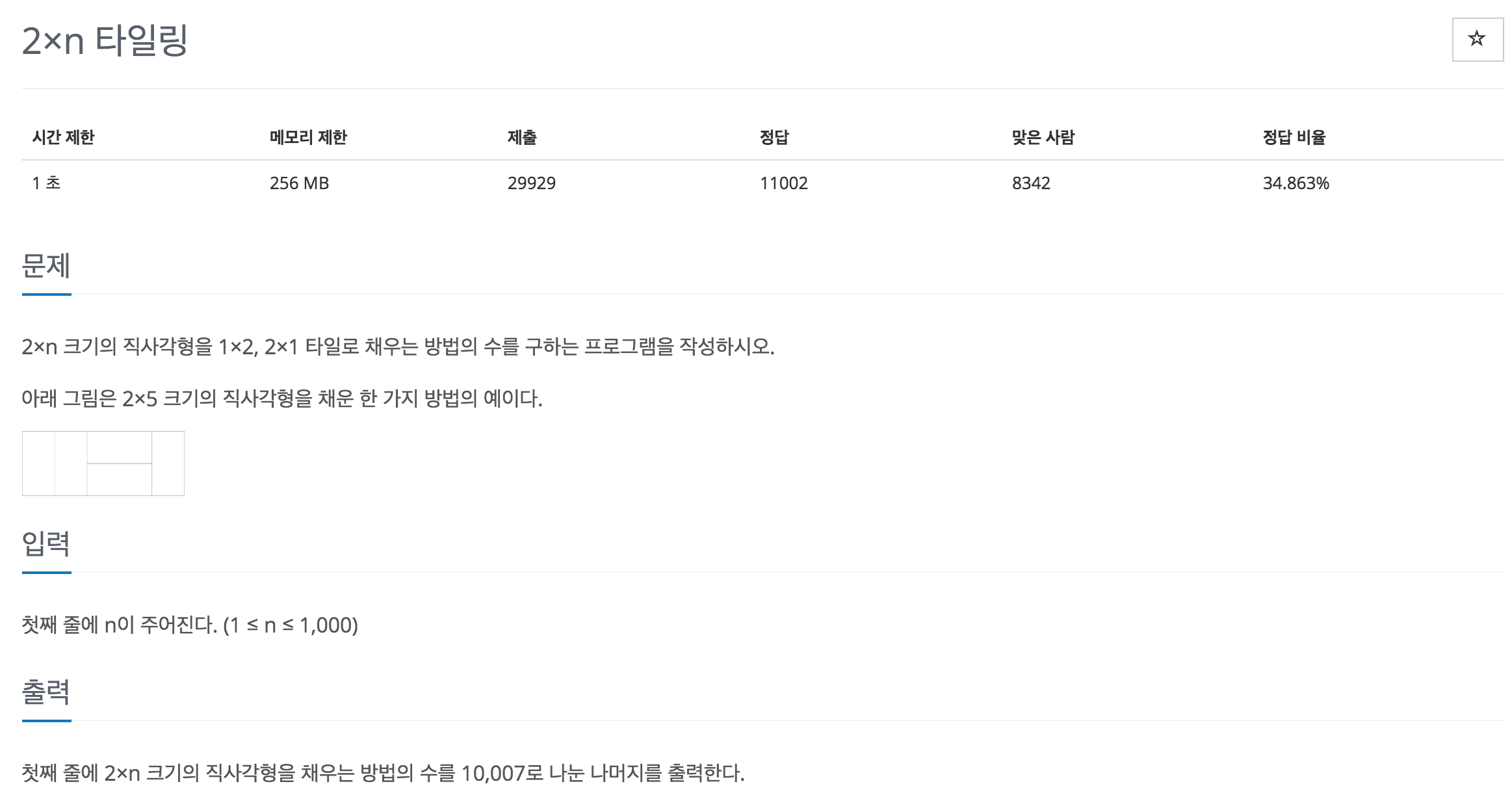Click the 11002 correct answers value
This screenshot has height=797, width=1512.
pos(784,183)
